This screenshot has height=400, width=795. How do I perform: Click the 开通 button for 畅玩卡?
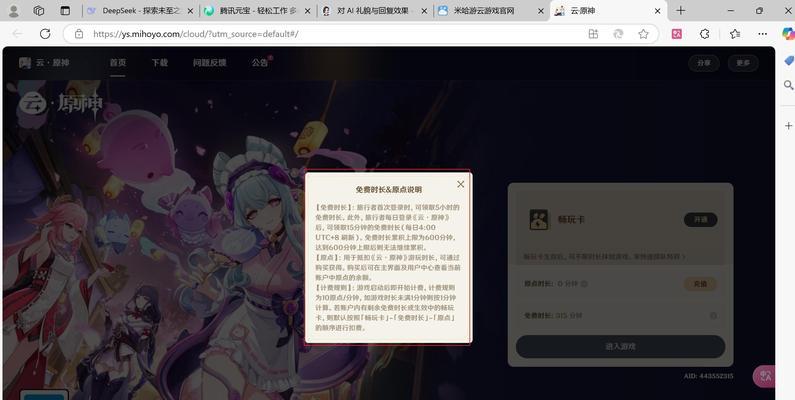coord(700,220)
